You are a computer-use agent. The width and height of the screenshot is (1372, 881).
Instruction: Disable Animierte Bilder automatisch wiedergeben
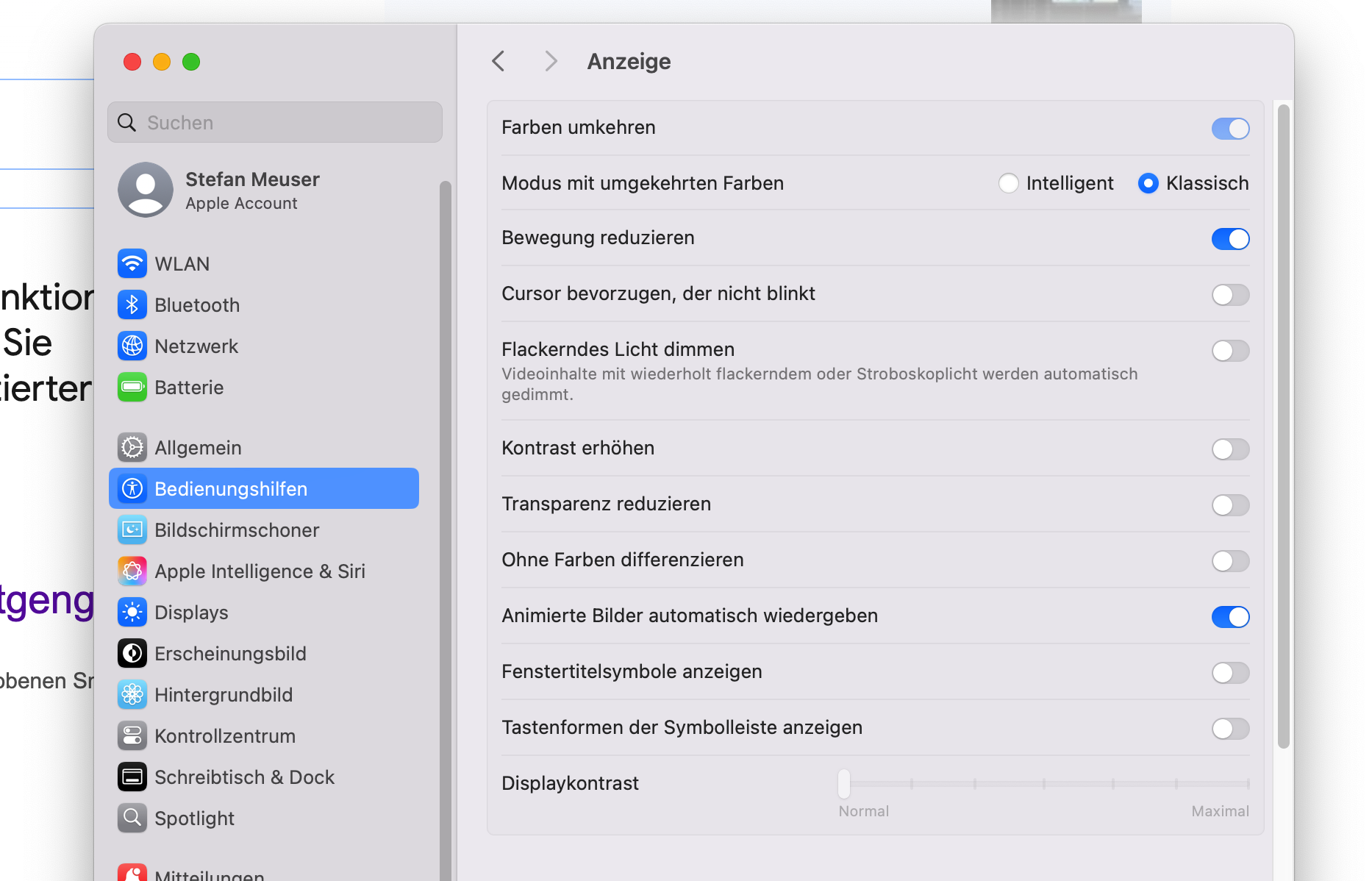click(1230, 616)
